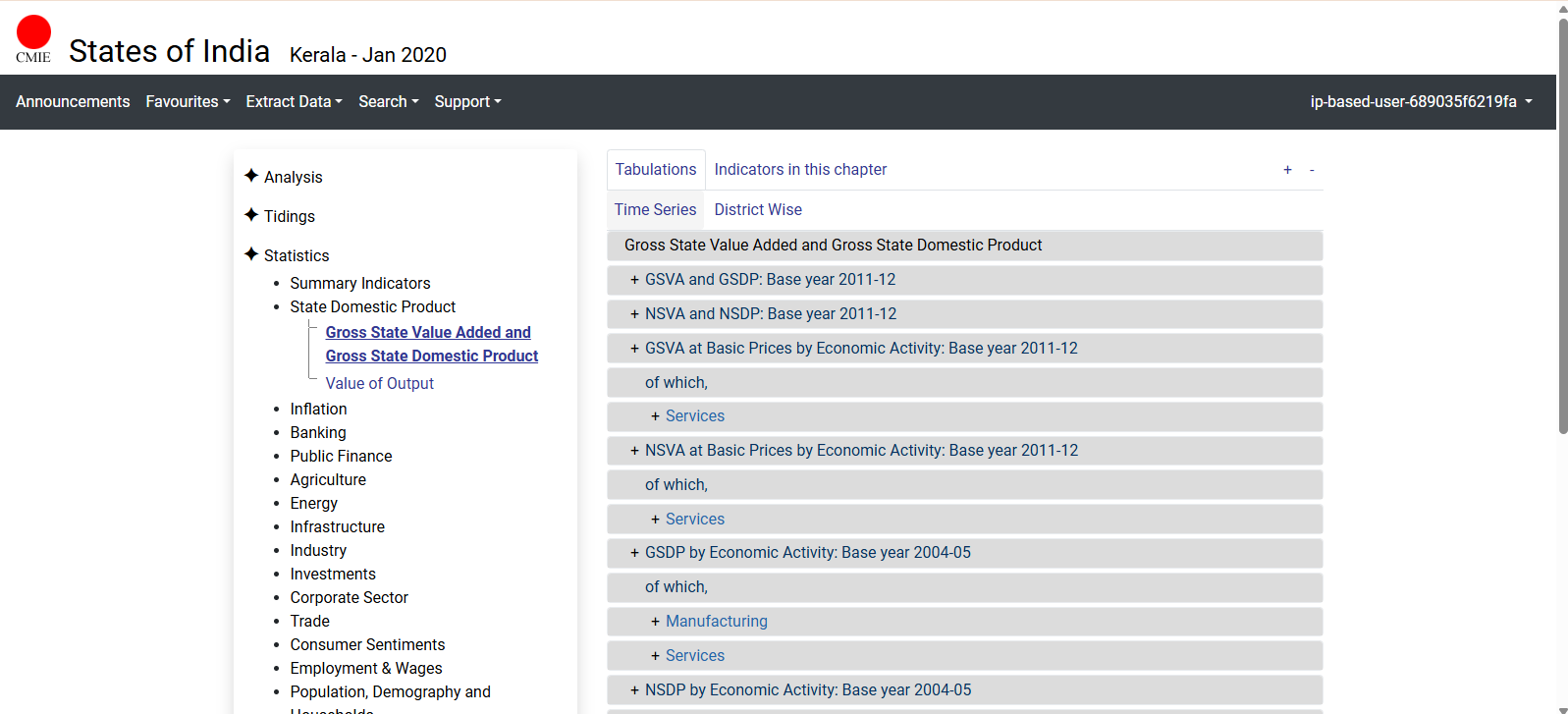Open the Value of Output link

tap(379, 384)
